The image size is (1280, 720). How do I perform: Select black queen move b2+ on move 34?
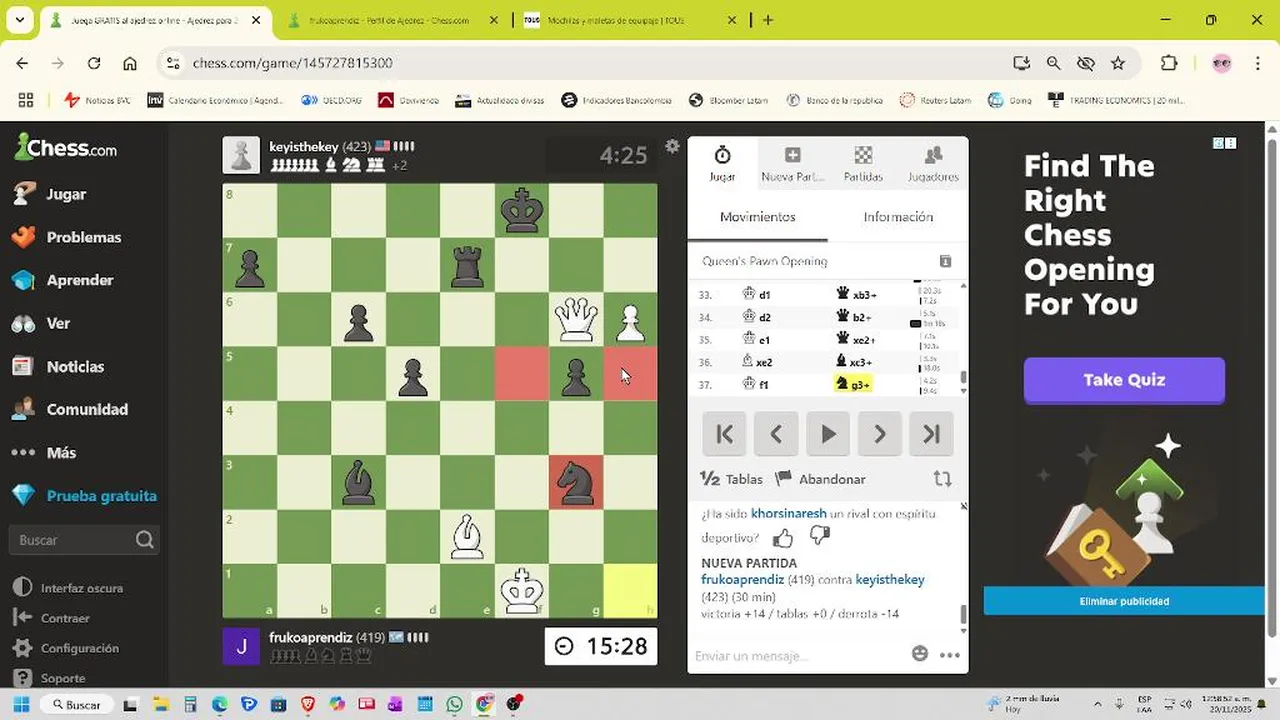point(855,317)
